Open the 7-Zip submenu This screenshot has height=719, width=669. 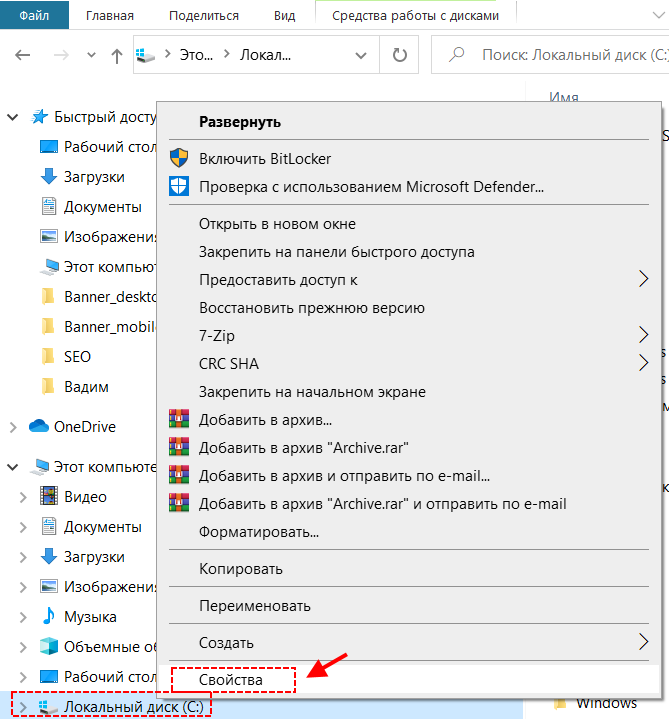(408, 336)
